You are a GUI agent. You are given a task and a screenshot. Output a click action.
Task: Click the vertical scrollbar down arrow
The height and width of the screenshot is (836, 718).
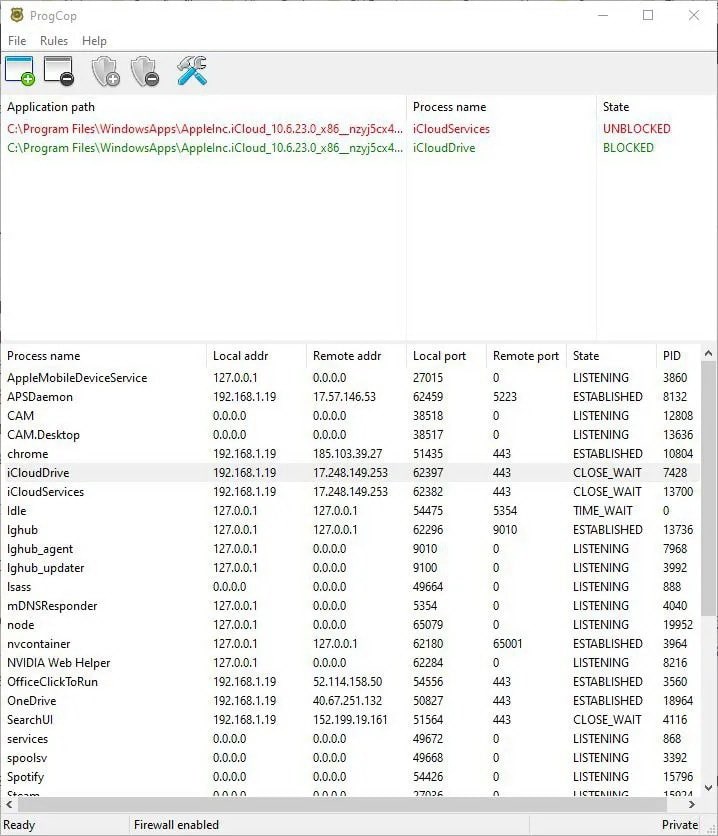(x=708, y=788)
